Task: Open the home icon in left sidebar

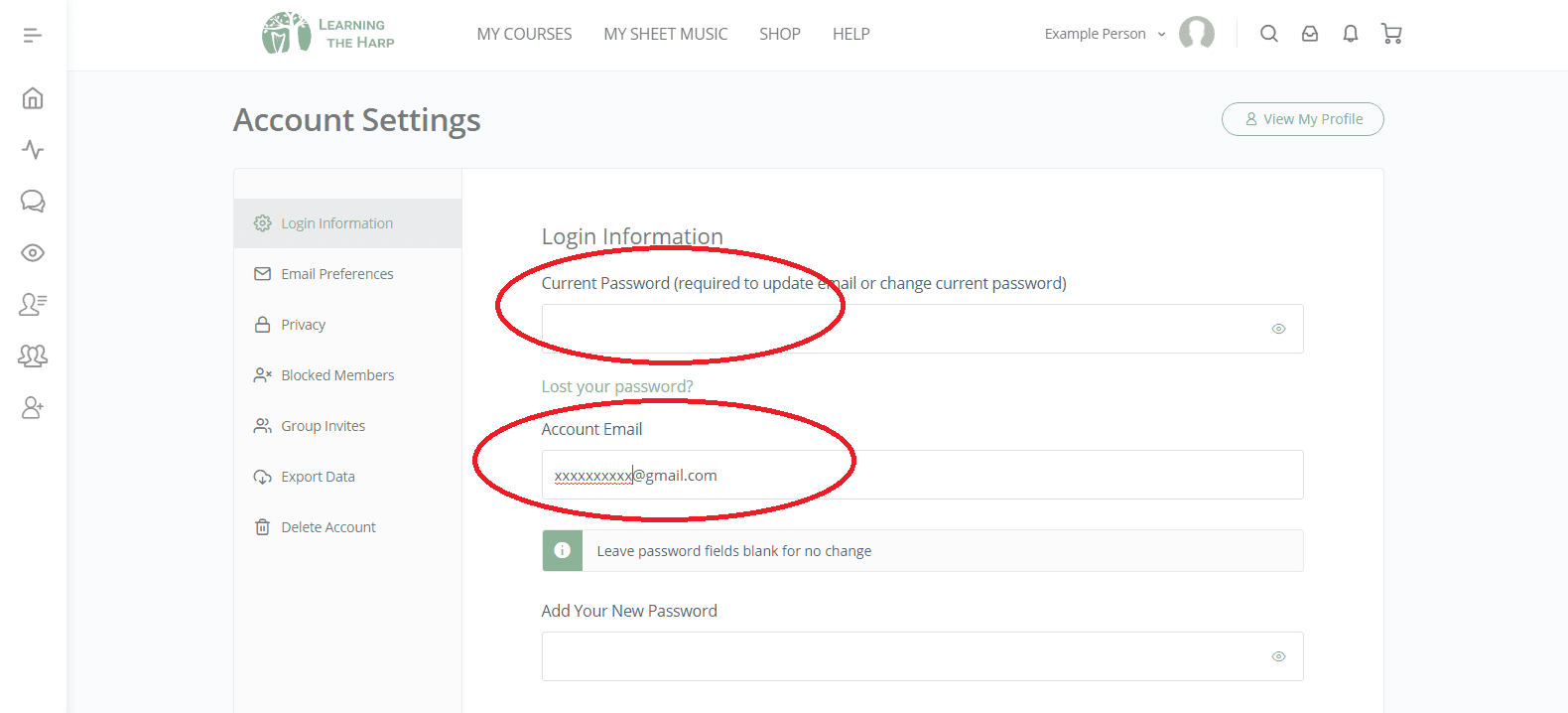Action: pyautogui.click(x=33, y=98)
